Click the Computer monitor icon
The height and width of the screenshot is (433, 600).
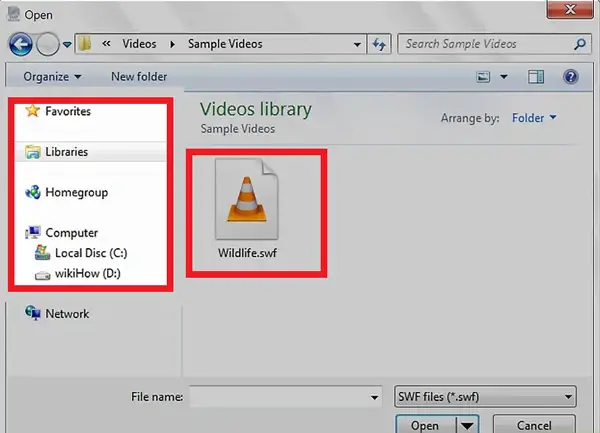(x=33, y=232)
